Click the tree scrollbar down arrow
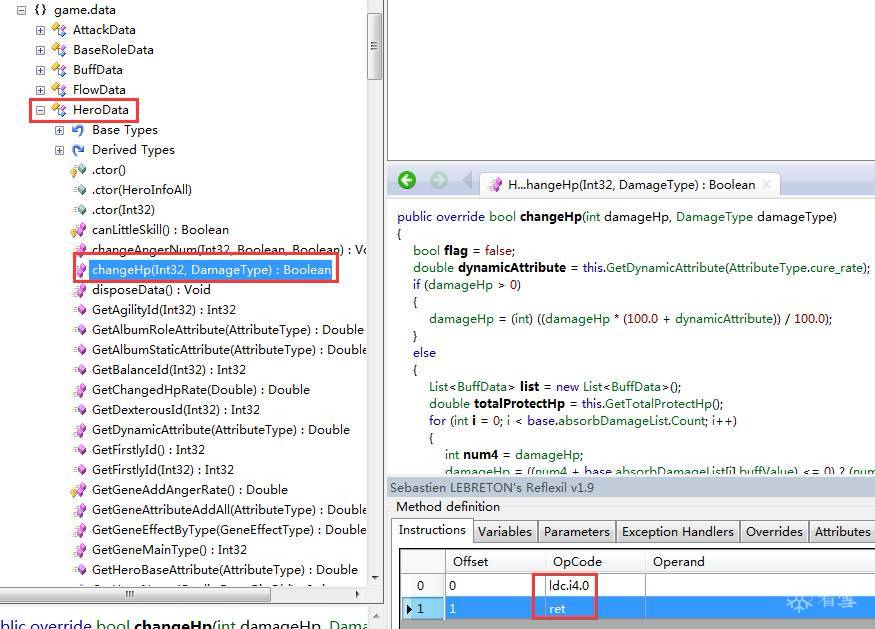Image resolution: width=875 pixels, height=629 pixels. [x=374, y=578]
